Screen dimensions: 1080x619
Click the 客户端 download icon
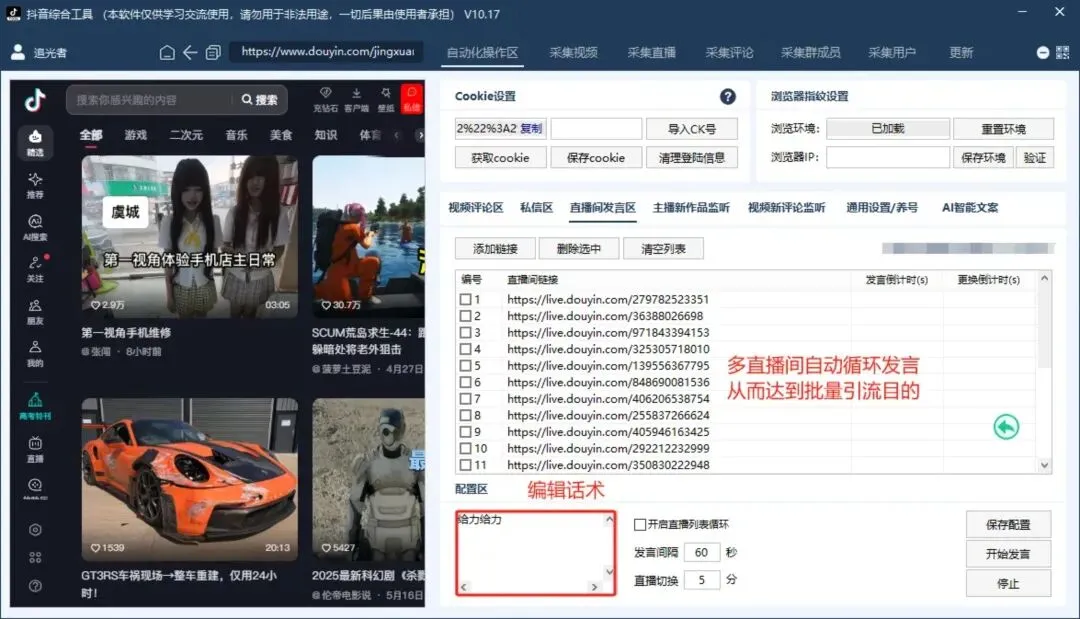tap(356, 99)
